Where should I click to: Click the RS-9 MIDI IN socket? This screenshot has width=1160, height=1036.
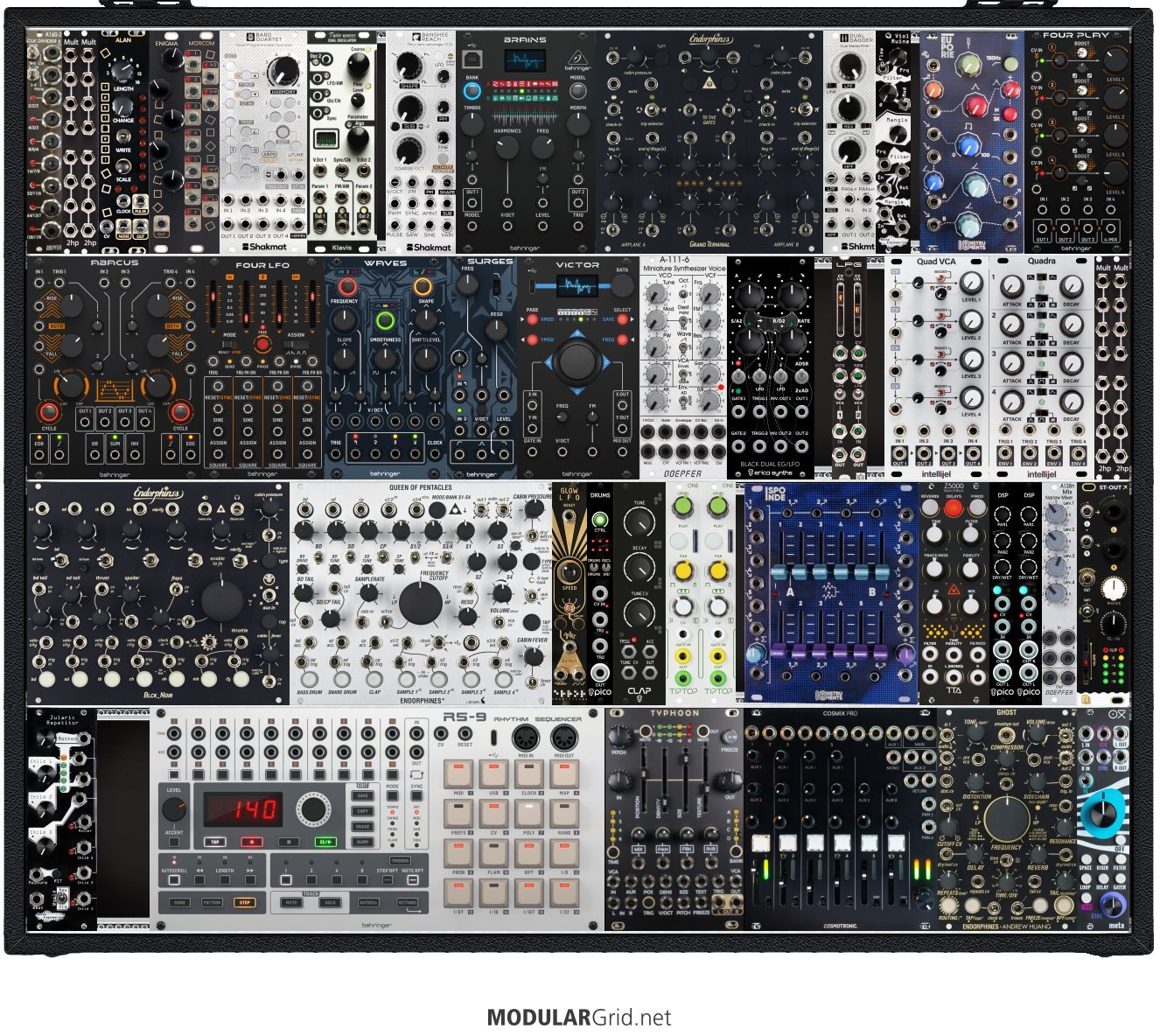(527, 738)
